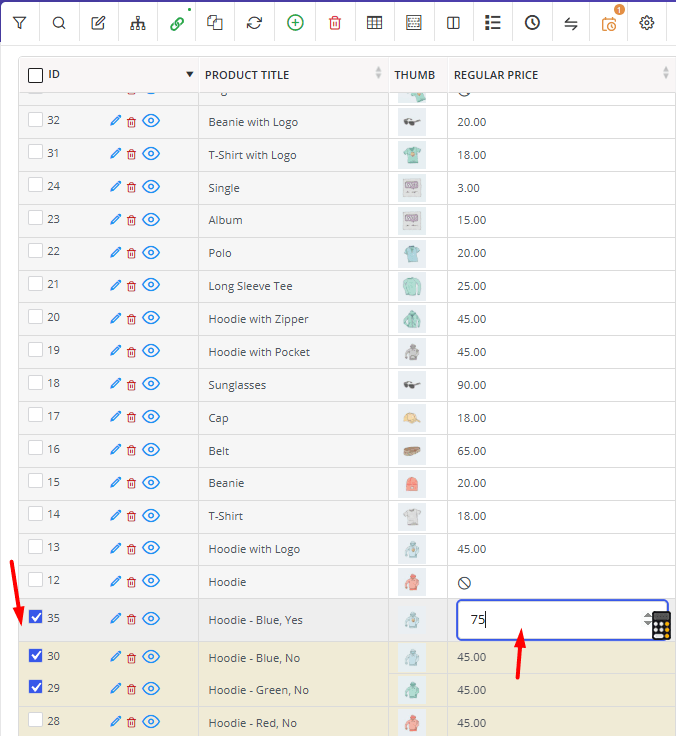Open settings gear icon
Screen dimensions: 676x736
(647, 23)
